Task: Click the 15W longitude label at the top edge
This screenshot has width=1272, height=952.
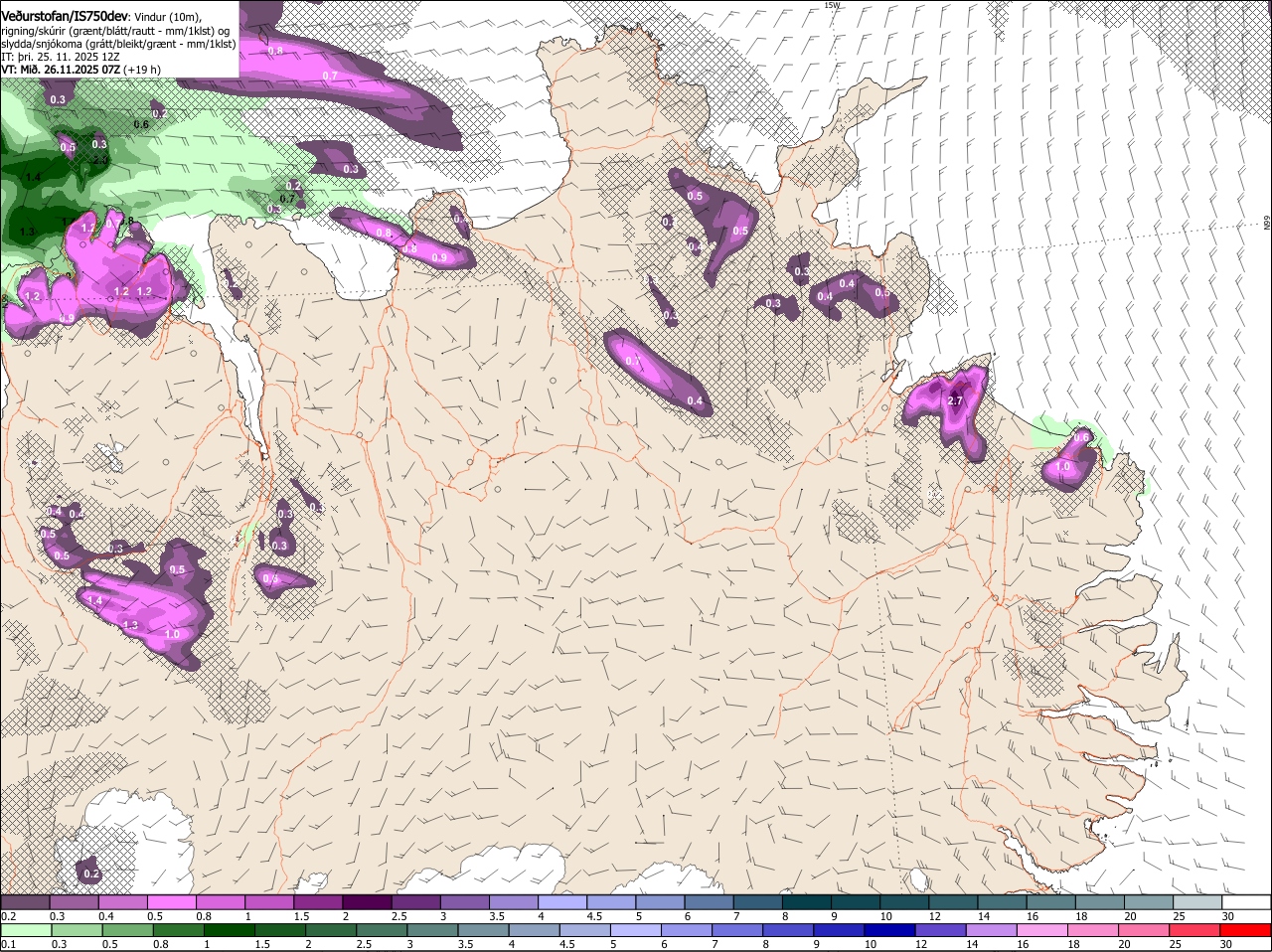Action: 832,5
